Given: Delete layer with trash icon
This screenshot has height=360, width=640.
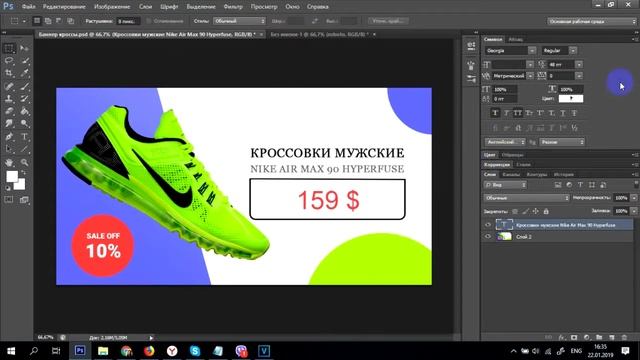Looking at the screenshot, I should [624, 338].
